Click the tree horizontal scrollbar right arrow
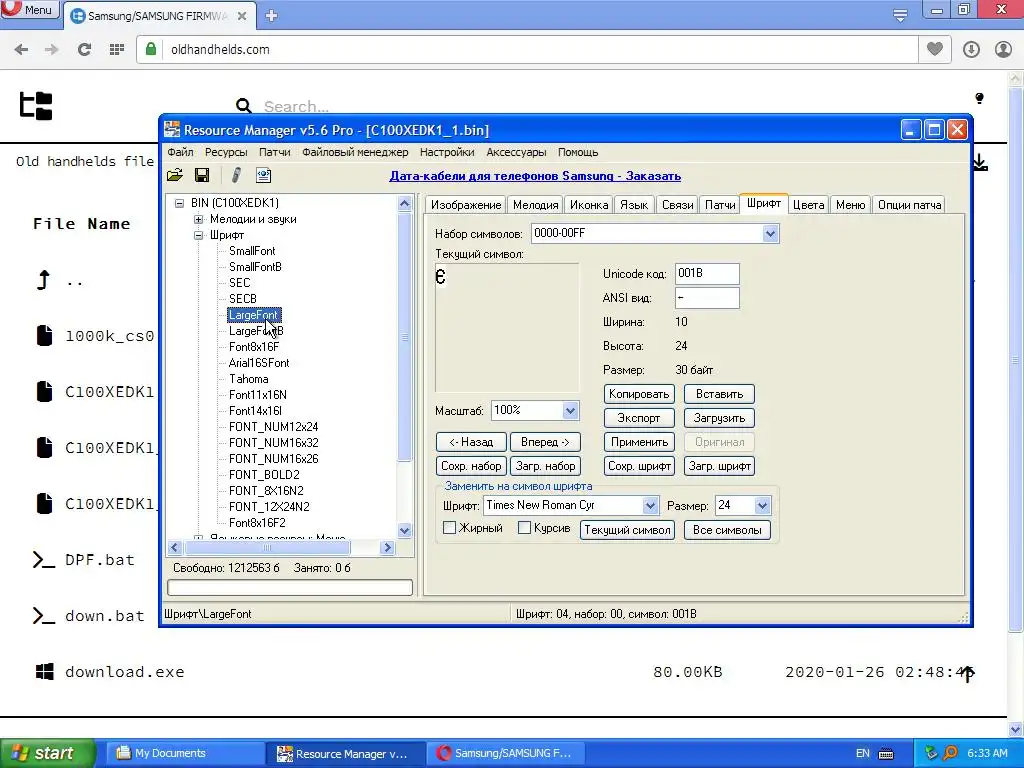The height and width of the screenshot is (768, 1024). coord(388,547)
